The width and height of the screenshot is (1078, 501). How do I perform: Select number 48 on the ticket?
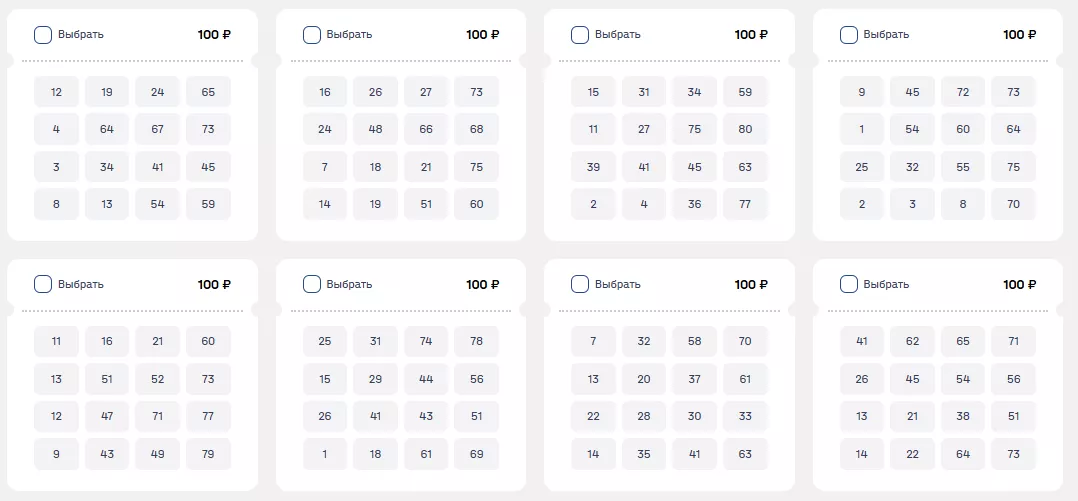coord(375,129)
